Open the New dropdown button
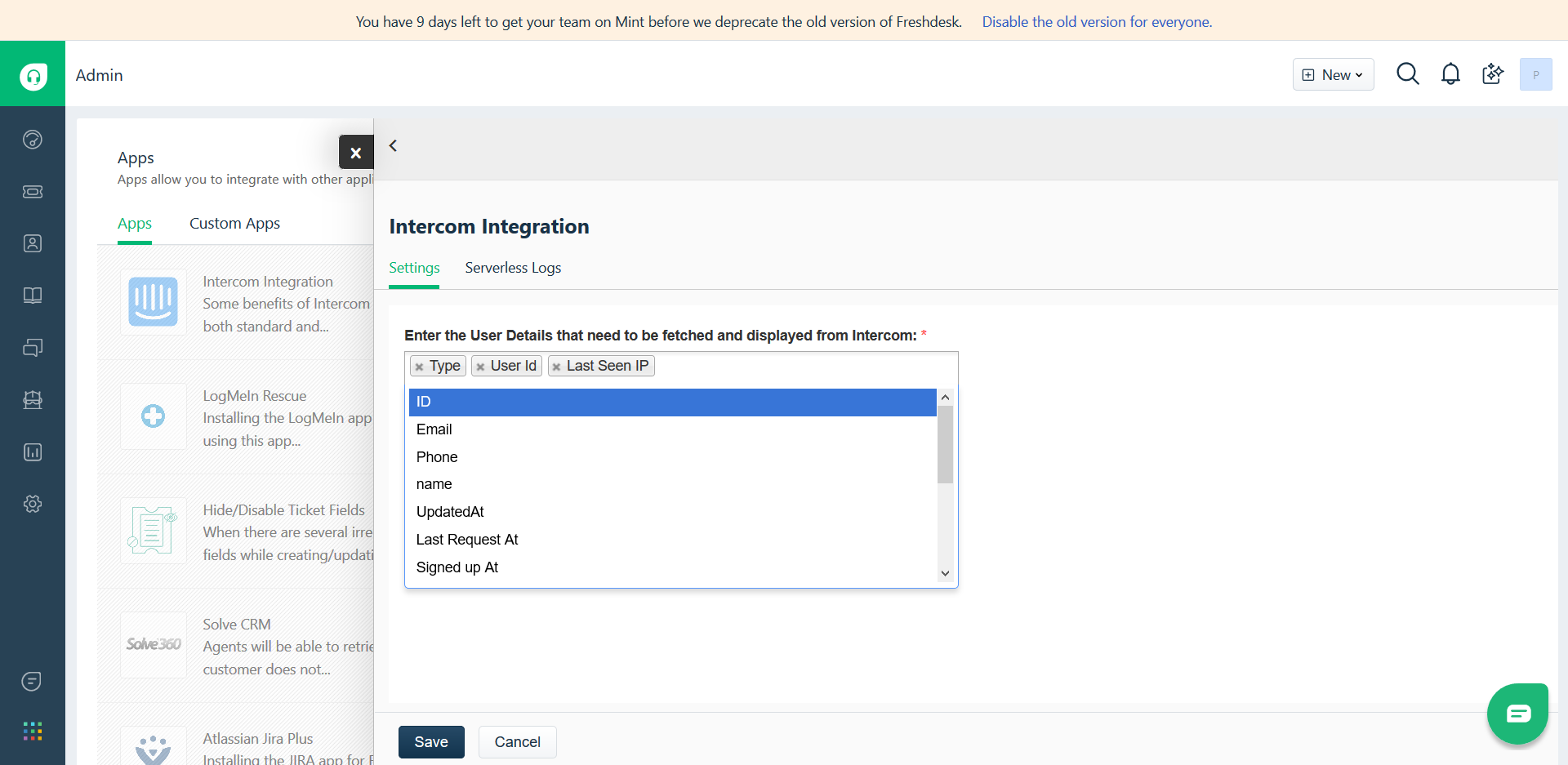1568x765 pixels. 1333,74
